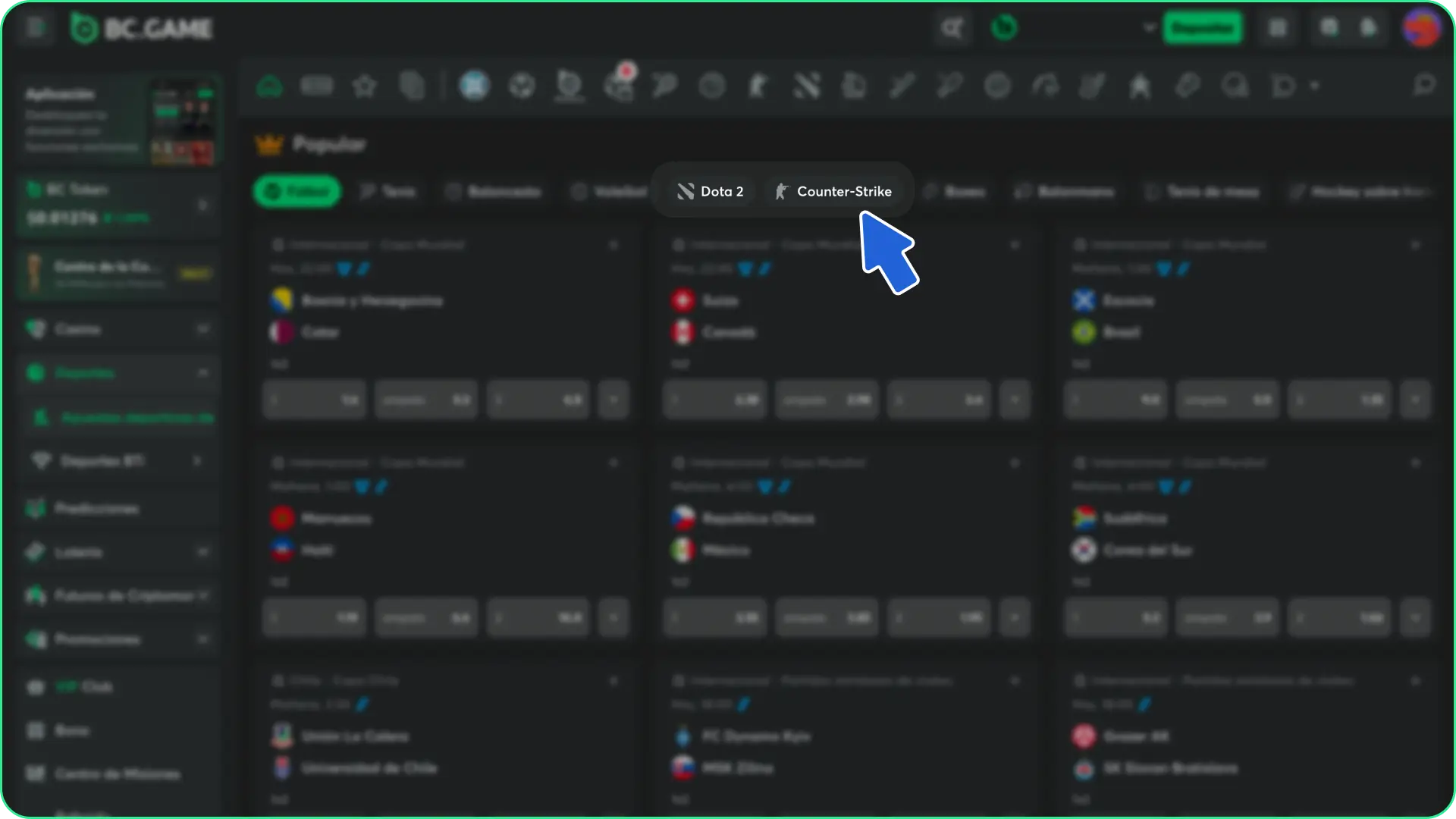The image size is (1456, 819).
Task: Bet on home win in Bosnia–Catar card
Action: click(315, 400)
